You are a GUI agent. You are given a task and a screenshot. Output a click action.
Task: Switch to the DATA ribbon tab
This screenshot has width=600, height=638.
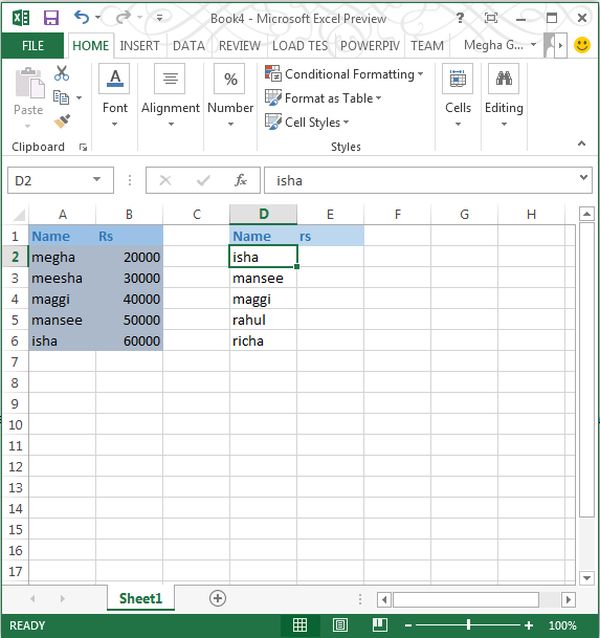189,46
